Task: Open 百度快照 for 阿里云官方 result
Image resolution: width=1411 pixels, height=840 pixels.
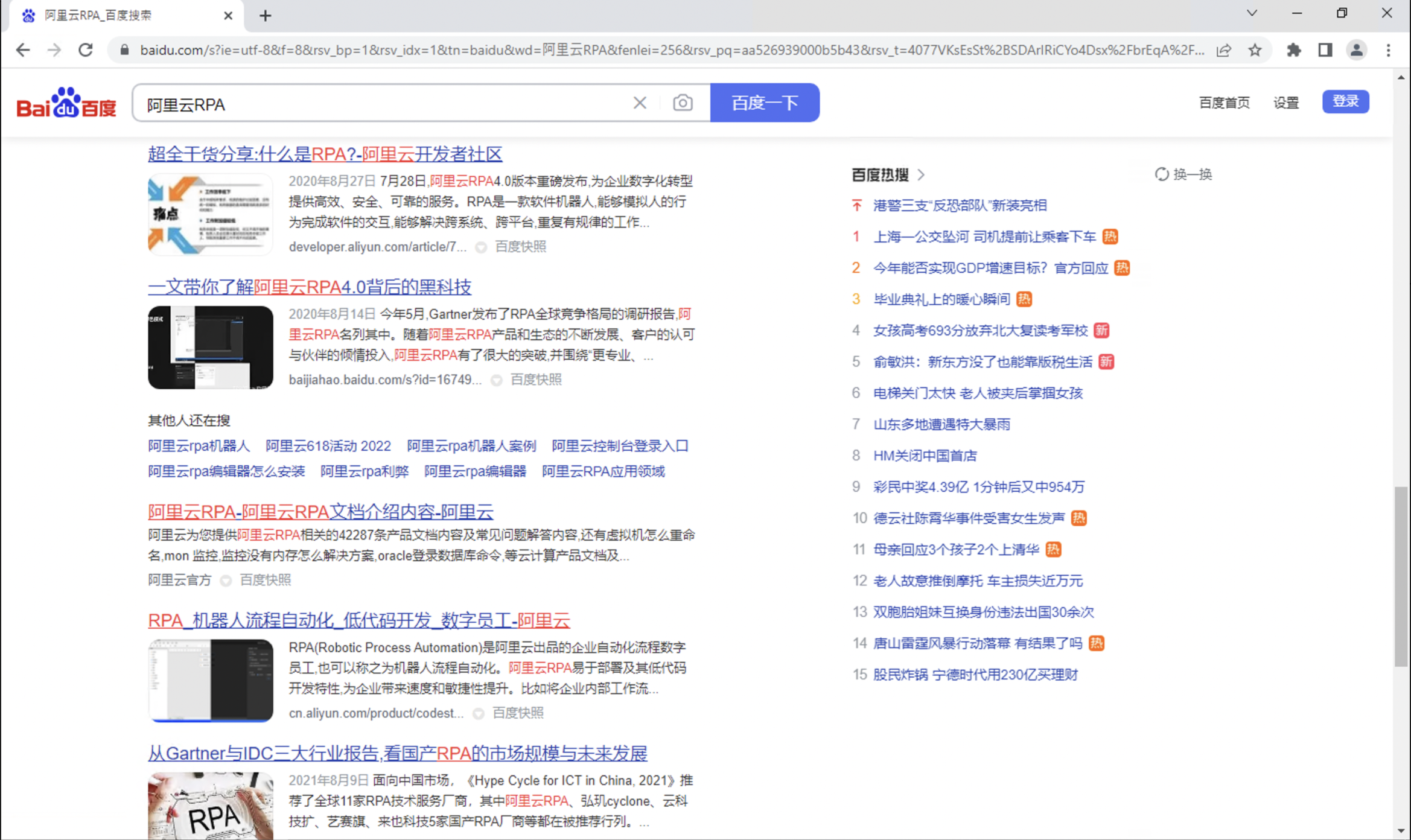Action: click(x=265, y=580)
